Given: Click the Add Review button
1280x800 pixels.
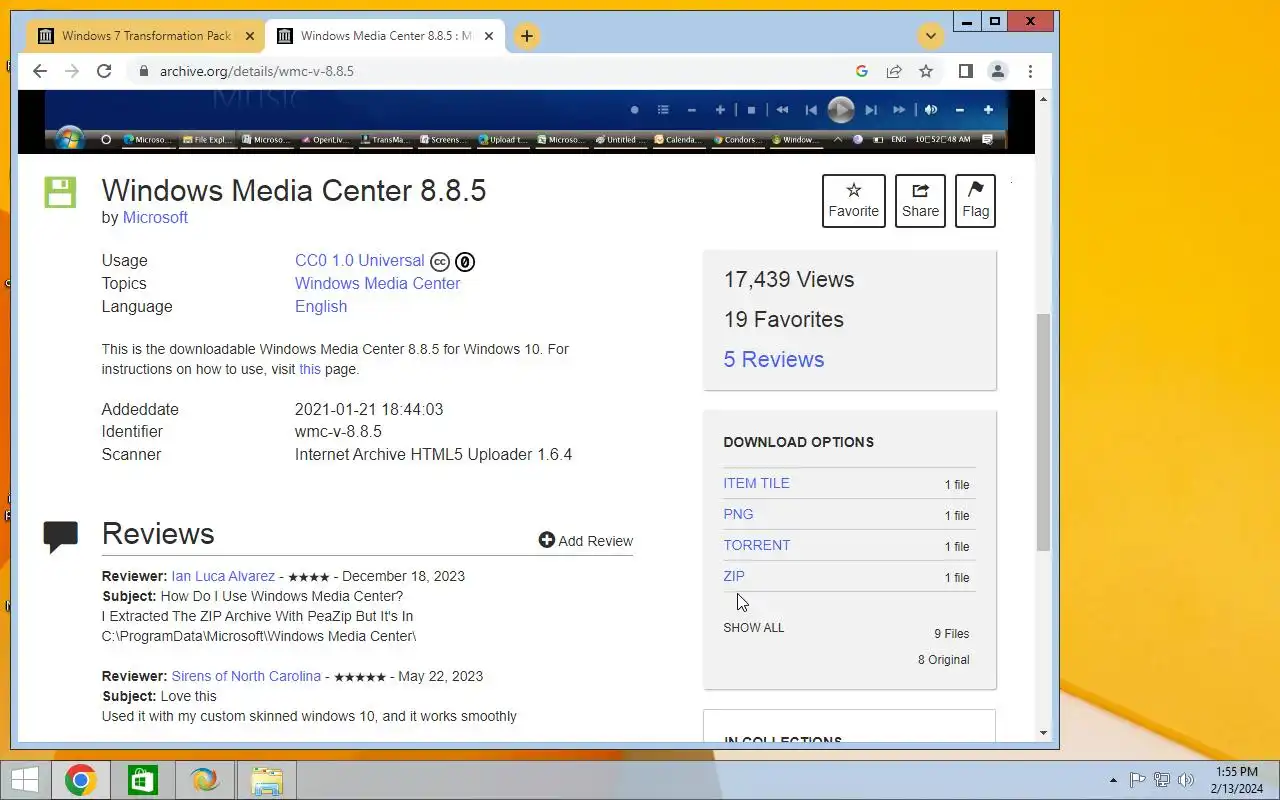Looking at the screenshot, I should [x=586, y=541].
